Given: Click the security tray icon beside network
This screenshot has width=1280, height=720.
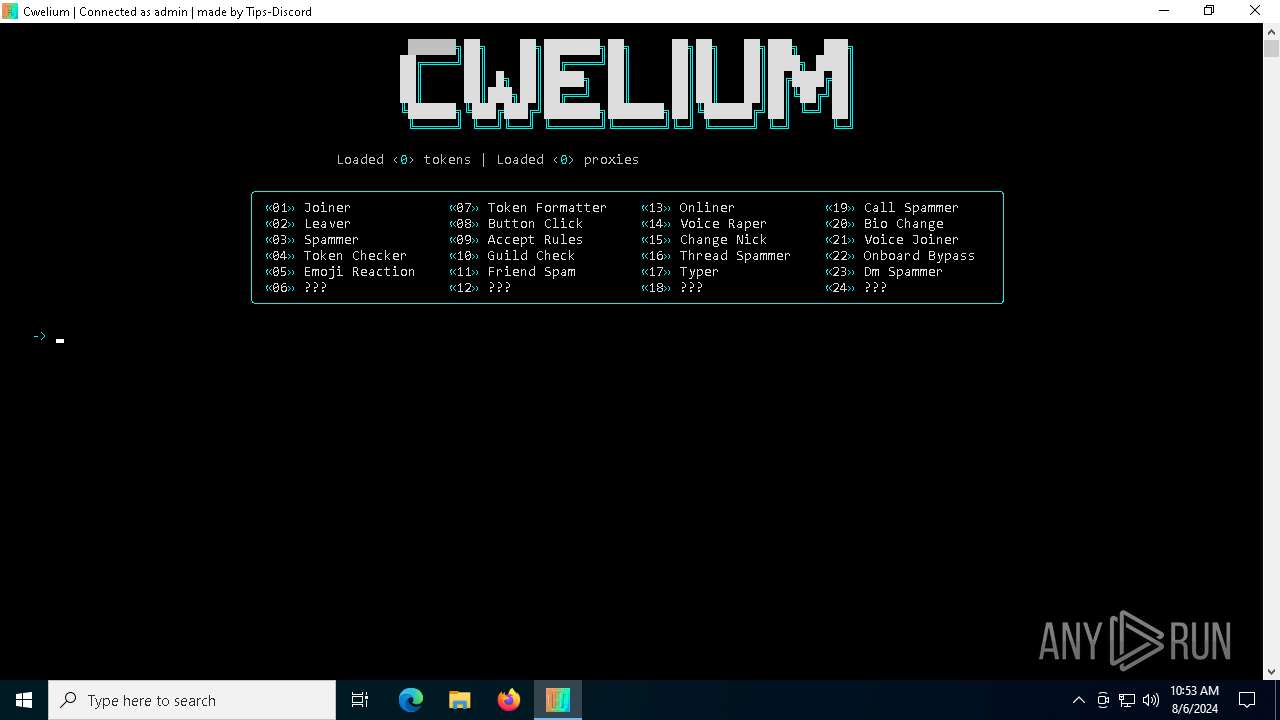Looking at the screenshot, I should tap(1103, 700).
